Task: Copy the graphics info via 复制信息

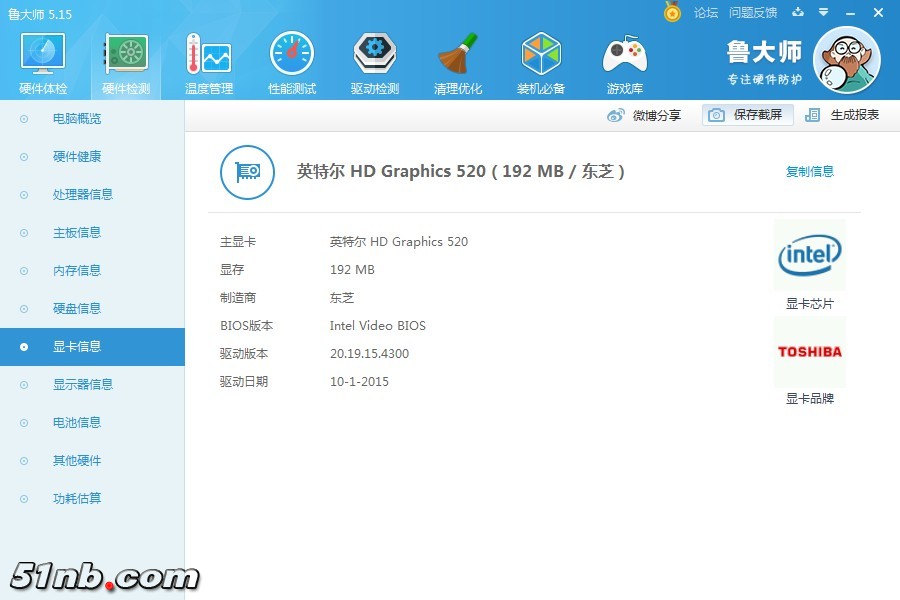Action: click(808, 171)
